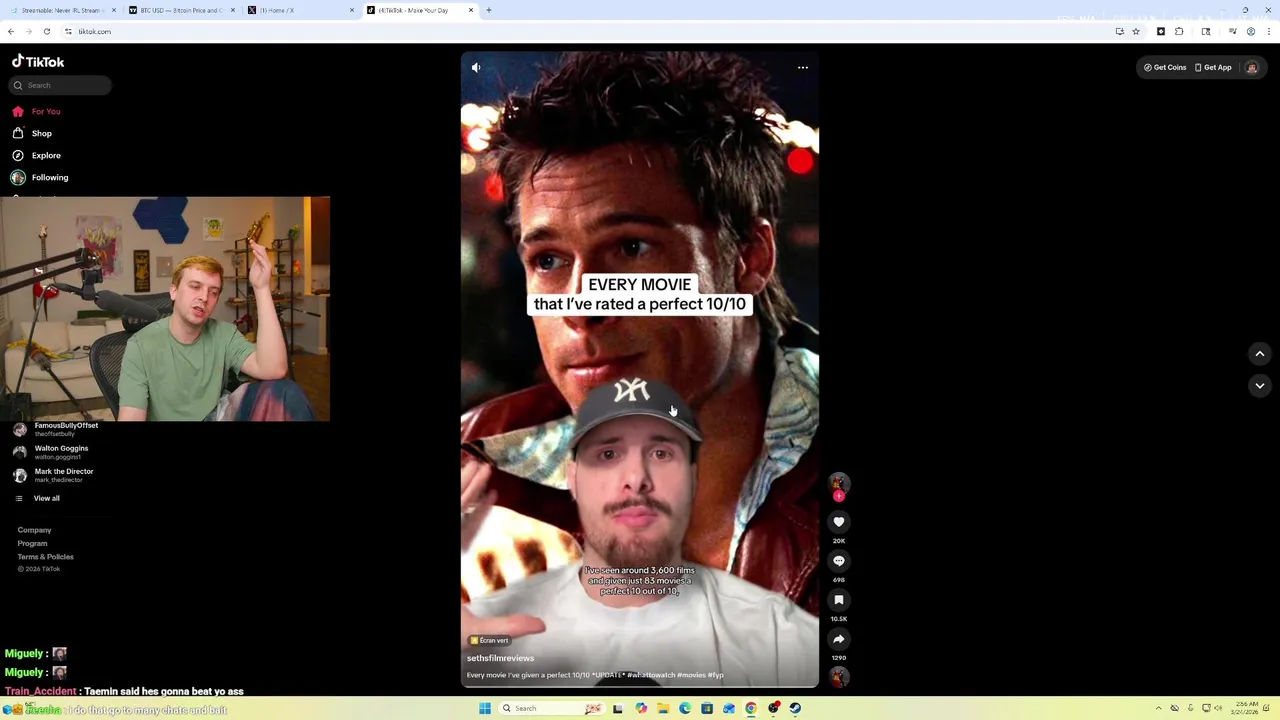
Task: Follow the creator with the red plus badge
Action: click(839, 496)
